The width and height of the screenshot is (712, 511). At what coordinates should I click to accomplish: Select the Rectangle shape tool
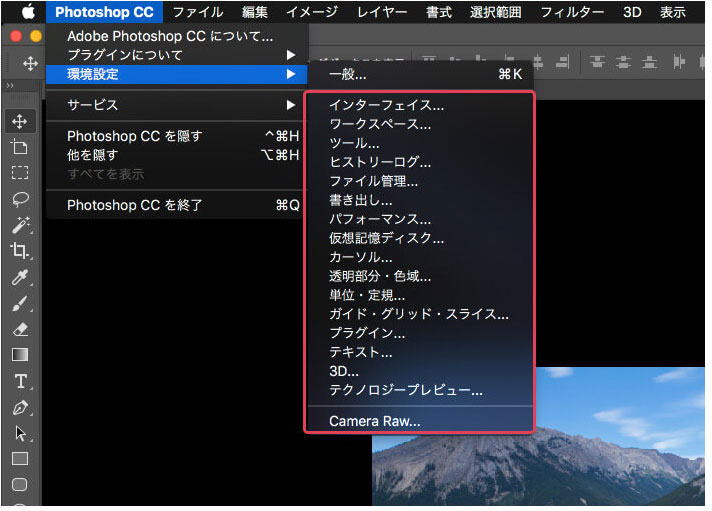coord(20,459)
